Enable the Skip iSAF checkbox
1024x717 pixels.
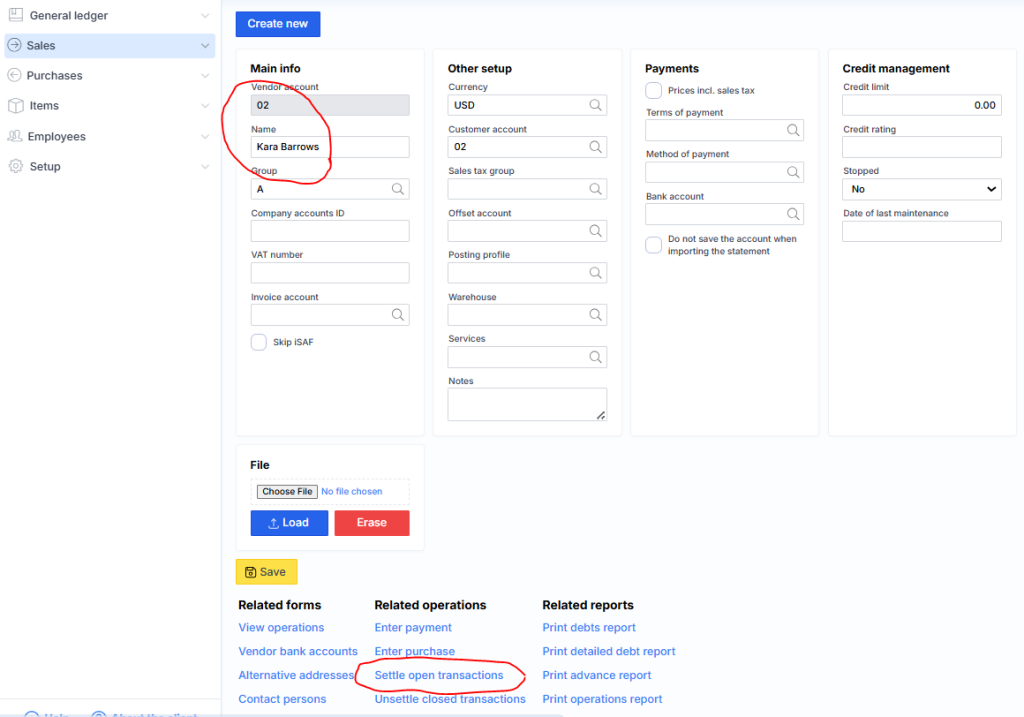pyautogui.click(x=259, y=342)
